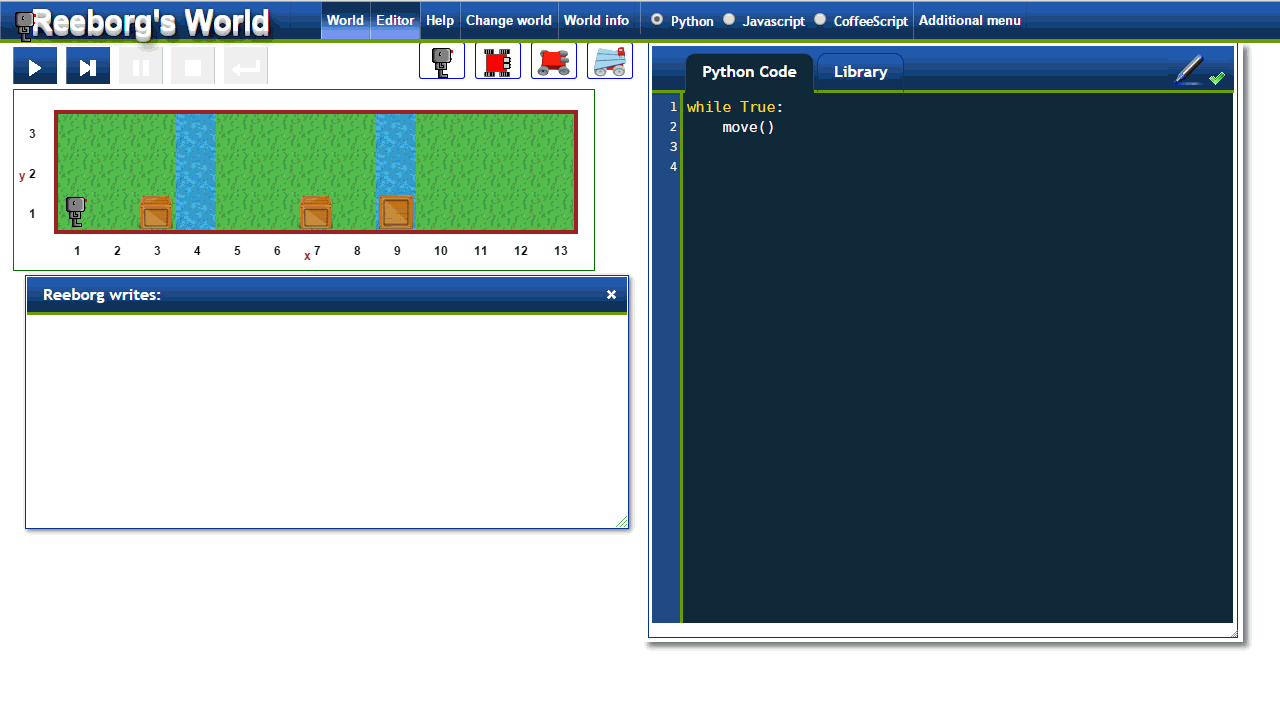Viewport: 1280px width, 720px height.
Task: Open the Editor menu item
Action: pos(395,20)
